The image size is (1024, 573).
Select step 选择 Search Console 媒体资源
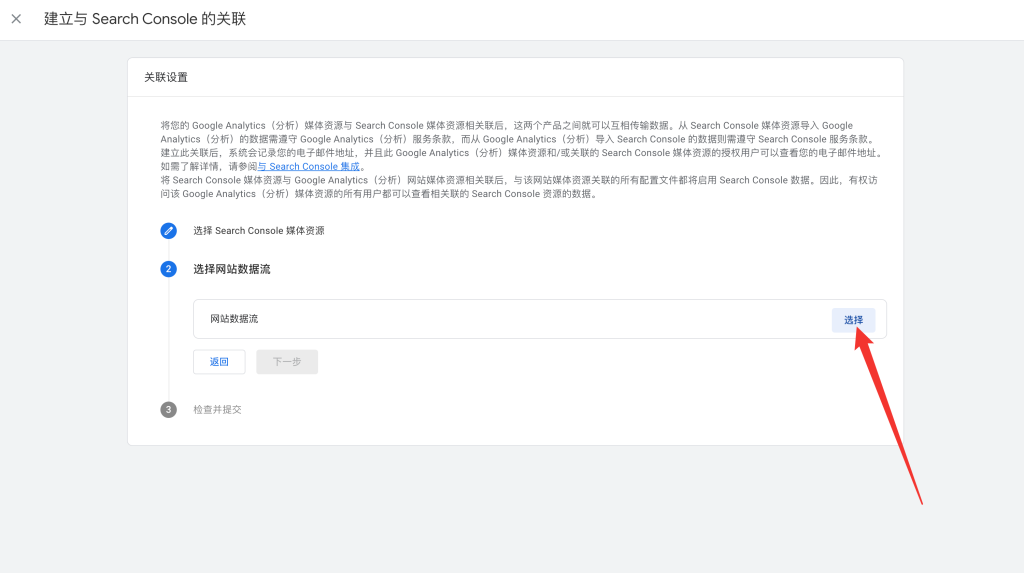coord(259,231)
